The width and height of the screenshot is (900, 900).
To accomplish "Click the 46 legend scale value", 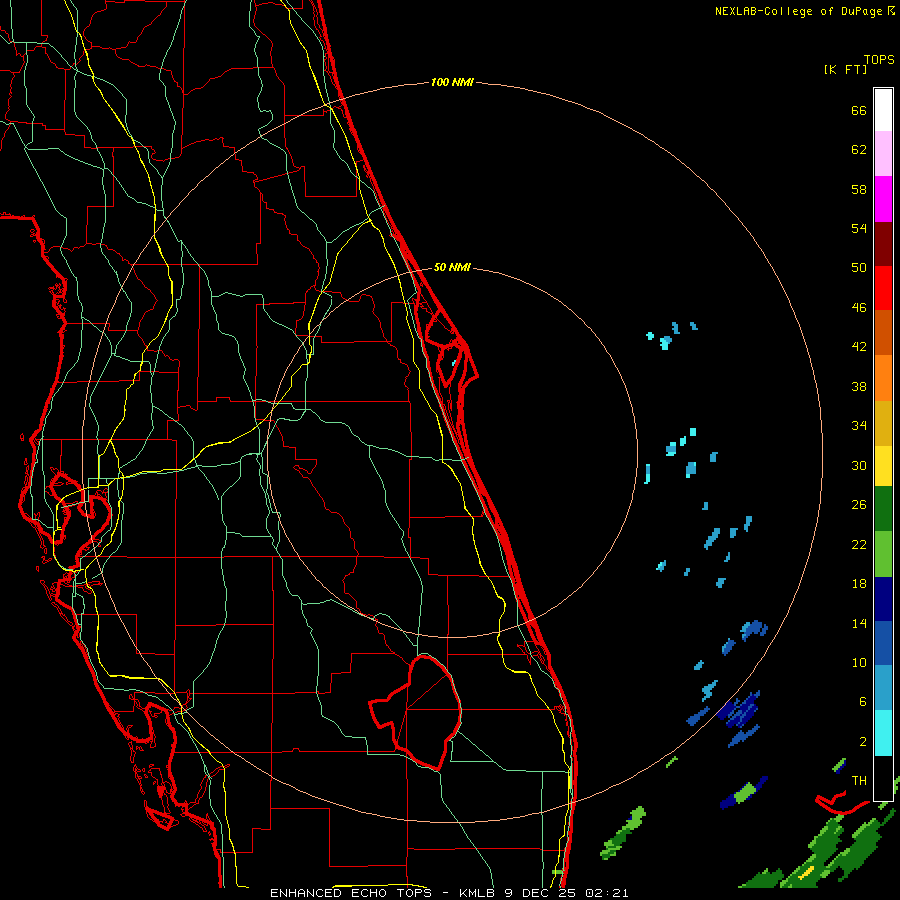I will (x=859, y=308).
